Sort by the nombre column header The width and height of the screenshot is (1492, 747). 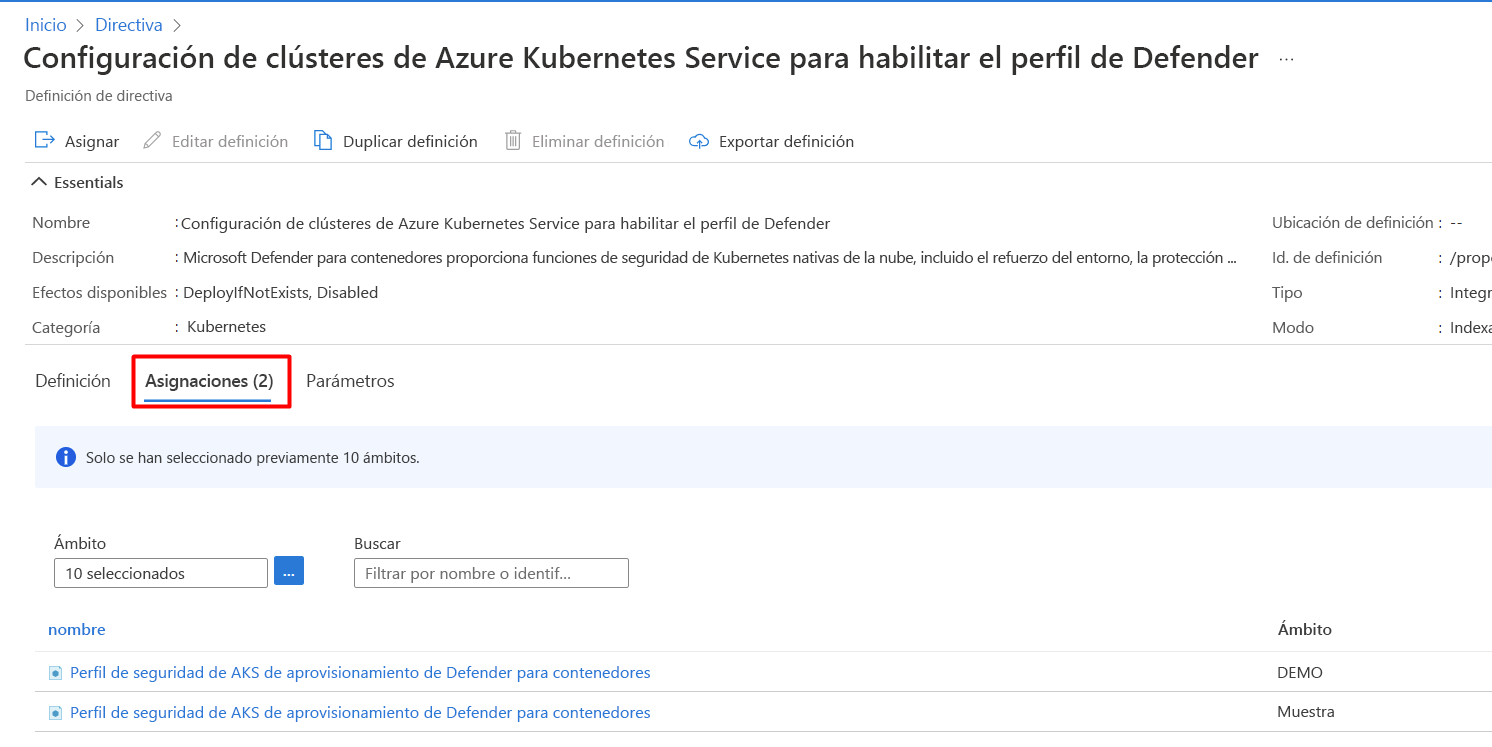point(77,630)
